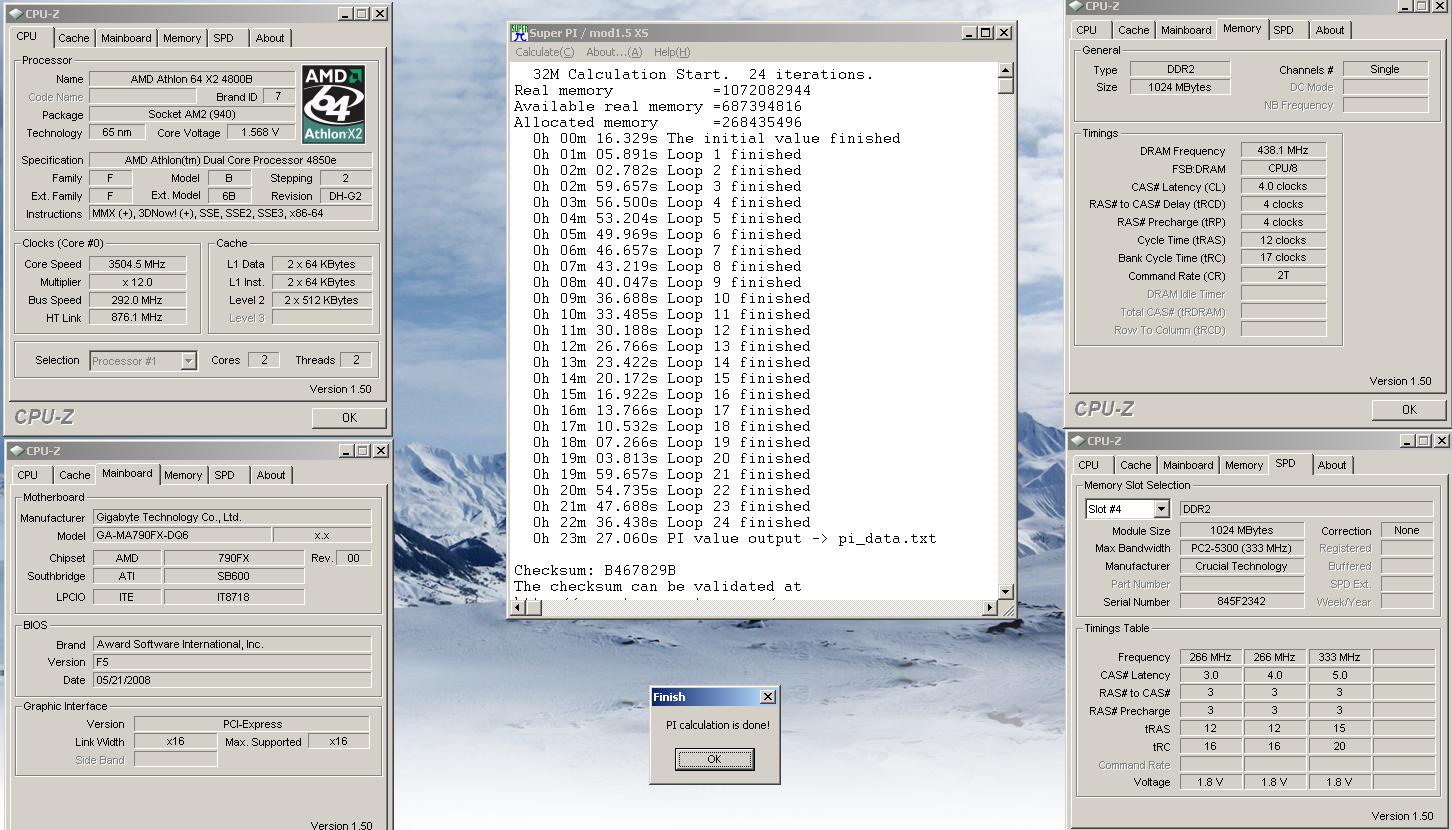
Task: Switch to Memory tab in top-left CPU-Z
Action: coord(182,38)
